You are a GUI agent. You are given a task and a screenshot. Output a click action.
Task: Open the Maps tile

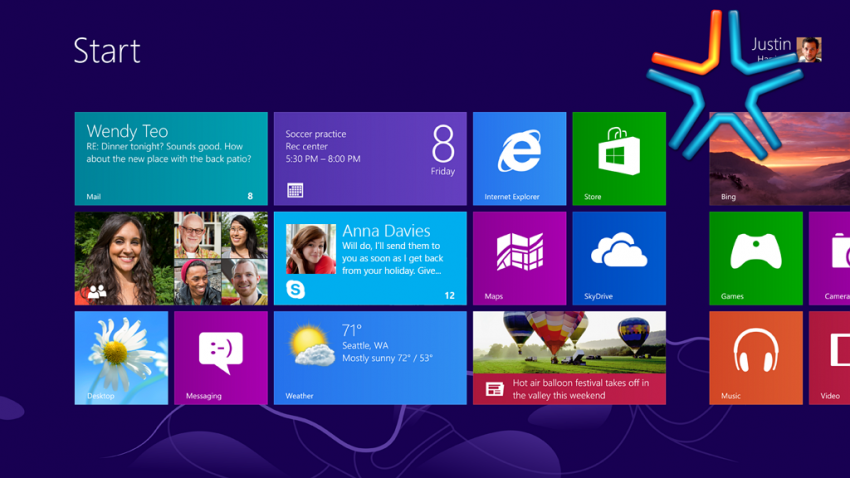pos(519,258)
